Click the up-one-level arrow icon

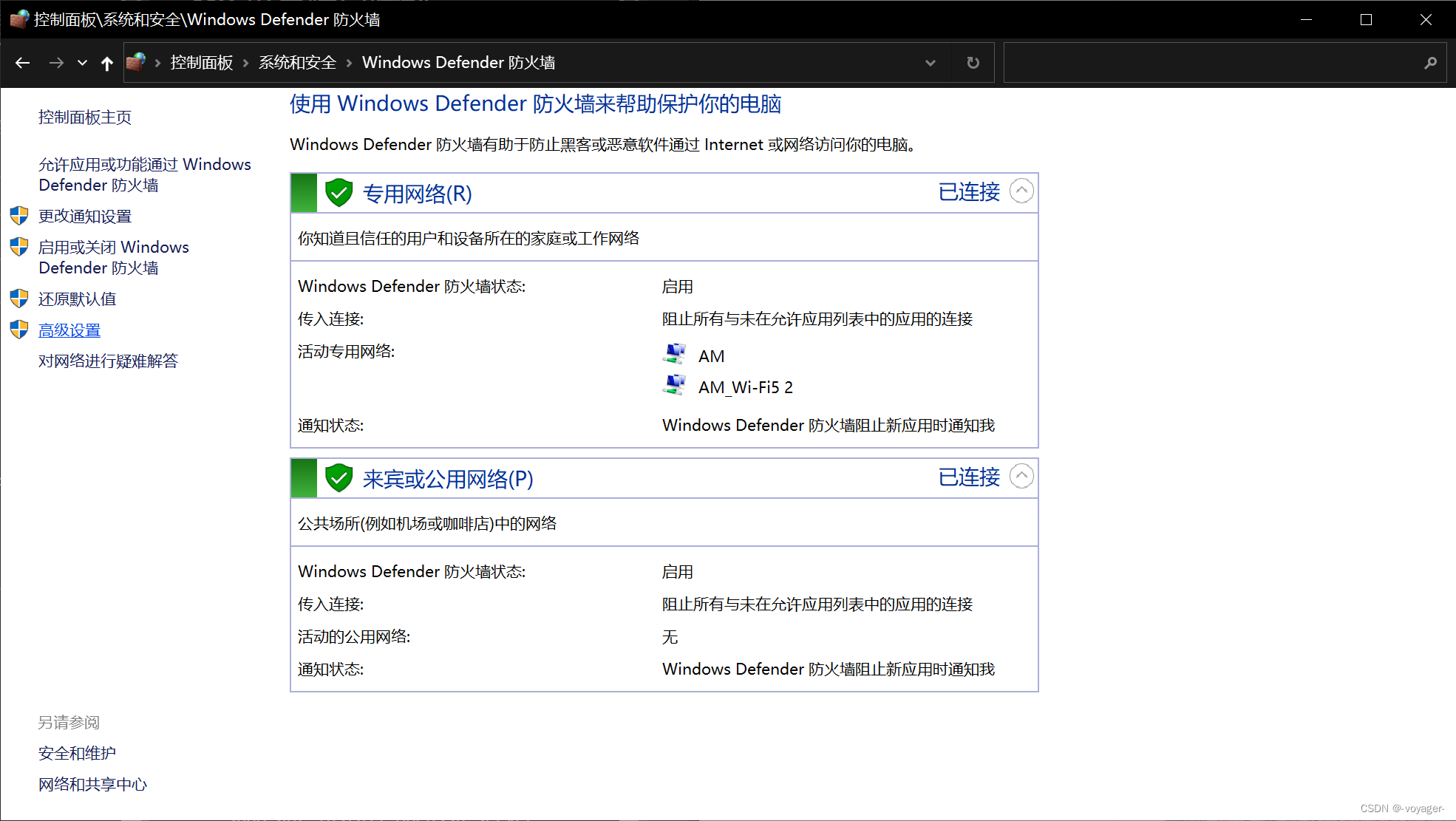107,63
